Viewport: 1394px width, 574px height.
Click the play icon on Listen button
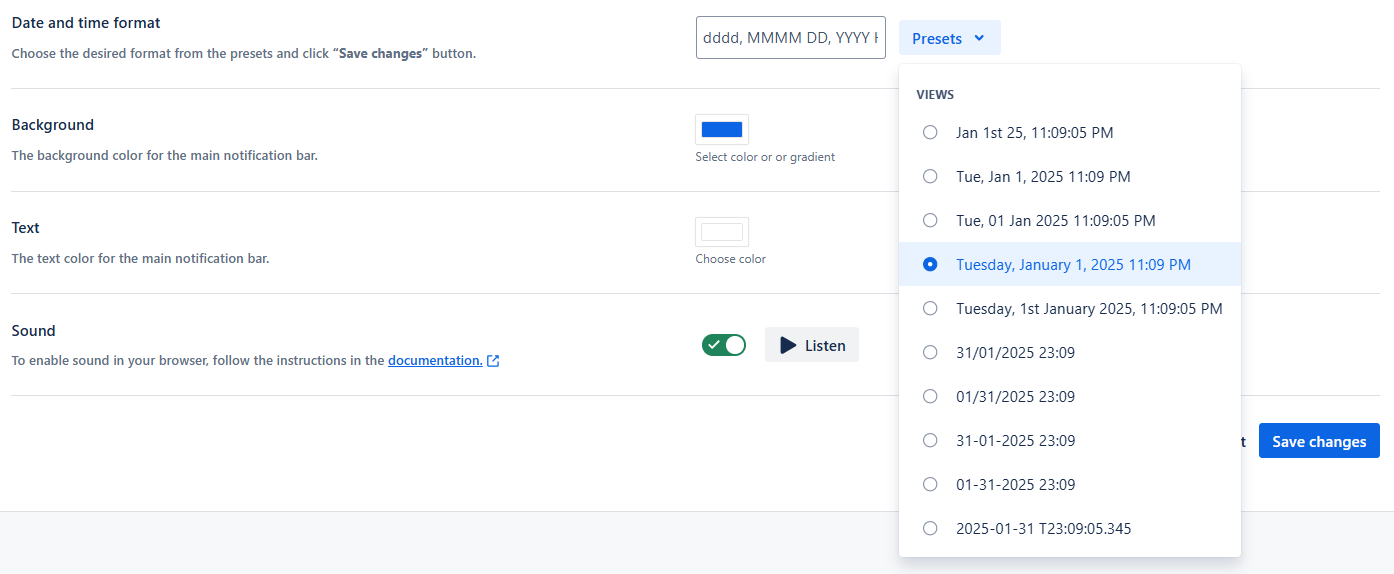tap(788, 345)
